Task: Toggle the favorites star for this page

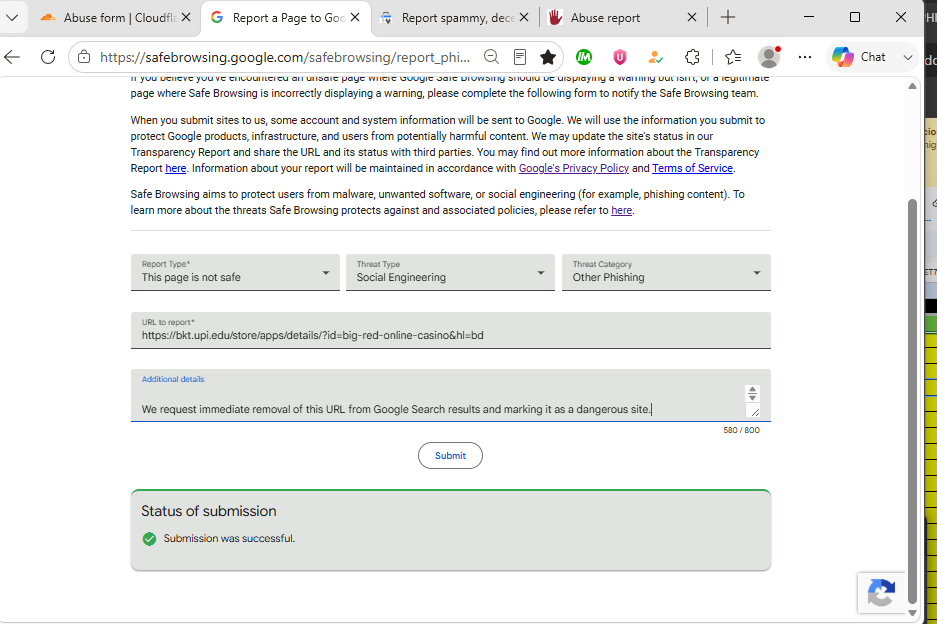Action: coord(548,57)
